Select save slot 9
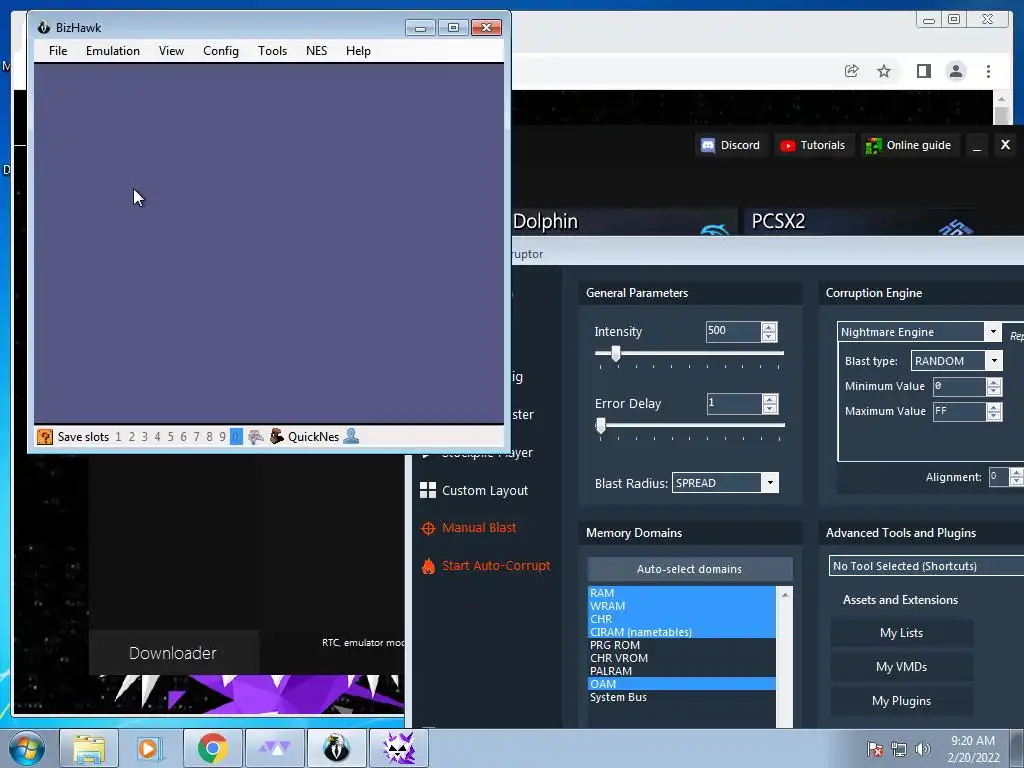 pyautogui.click(x=223, y=437)
